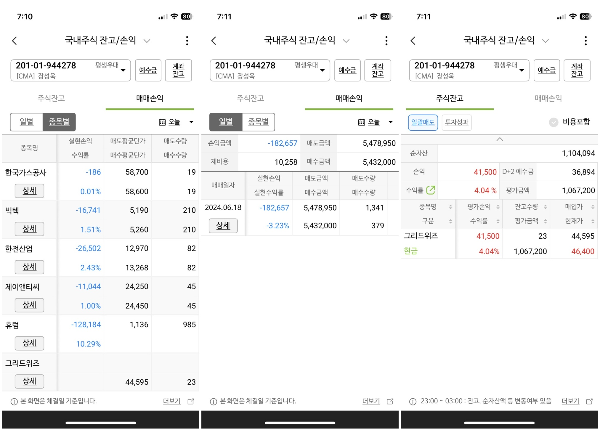Click the info icon before 23:00 notice, right screen
This screenshot has width=600, height=430.
point(412,401)
